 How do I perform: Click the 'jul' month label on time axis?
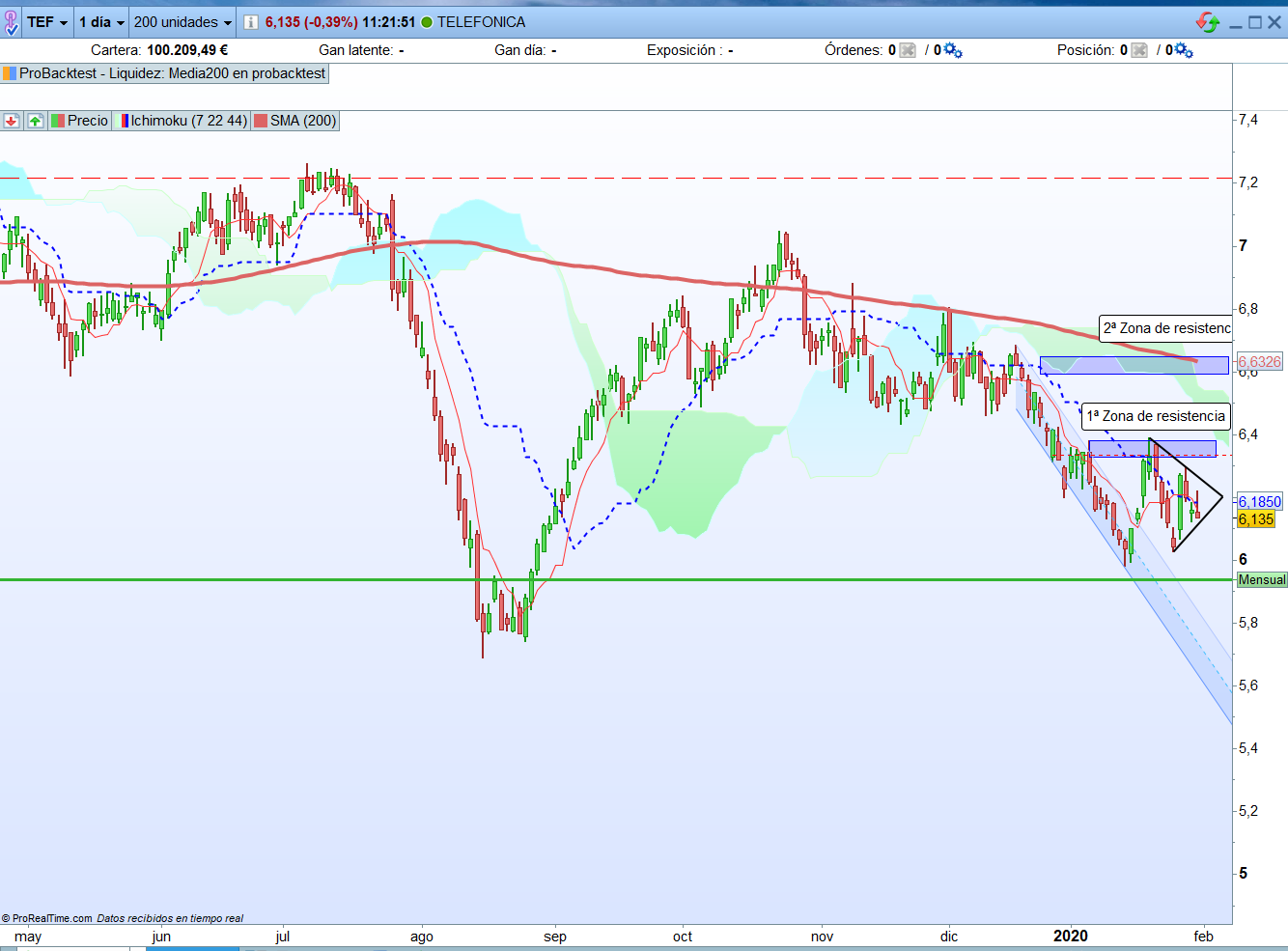(283, 937)
